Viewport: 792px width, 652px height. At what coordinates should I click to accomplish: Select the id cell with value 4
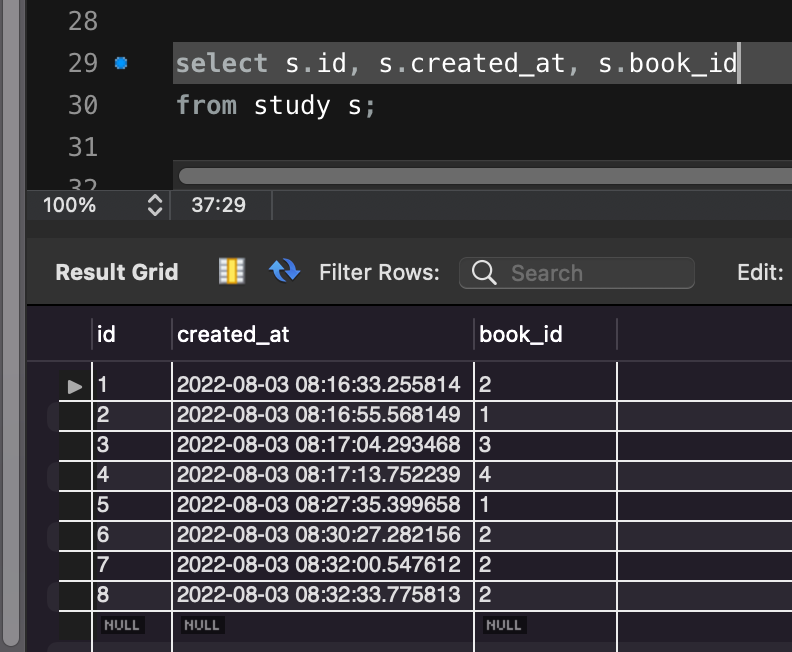(132, 475)
